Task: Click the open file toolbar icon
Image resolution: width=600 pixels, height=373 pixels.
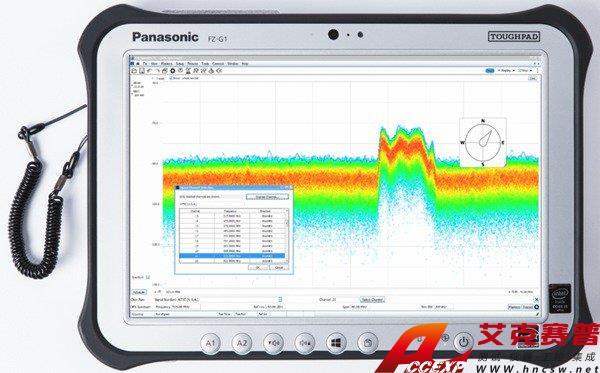Action: 134,71
